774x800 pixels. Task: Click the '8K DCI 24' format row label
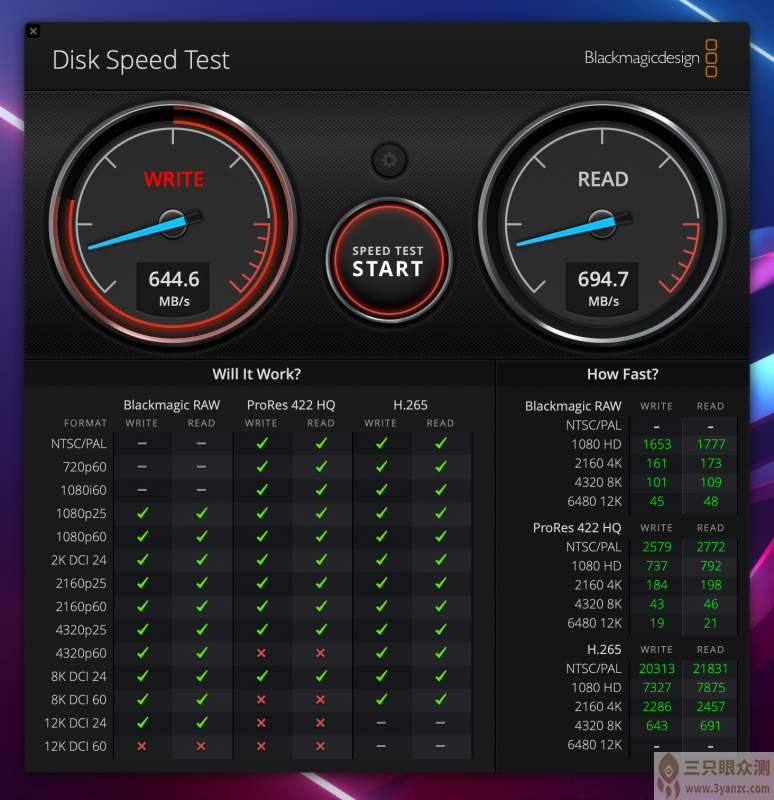[x=79, y=677]
